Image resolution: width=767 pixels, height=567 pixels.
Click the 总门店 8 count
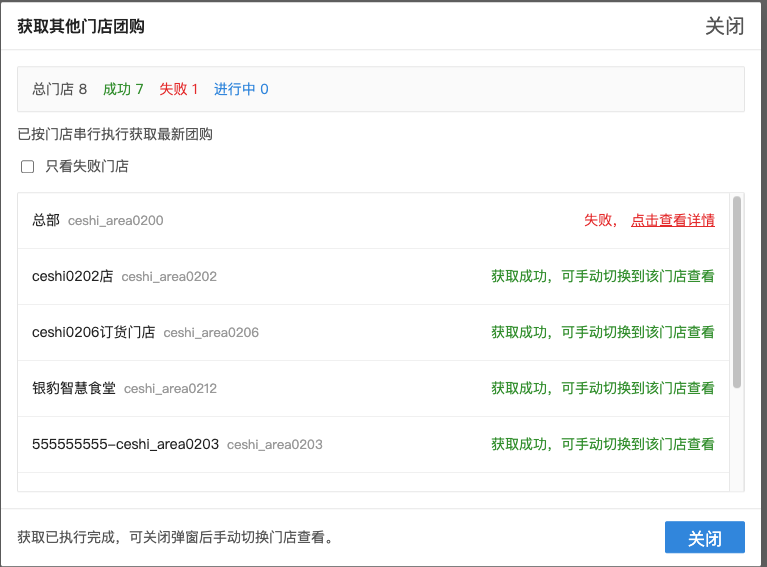(x=60, y=89)
